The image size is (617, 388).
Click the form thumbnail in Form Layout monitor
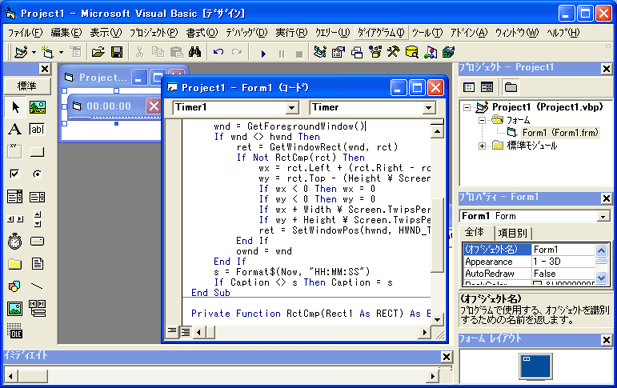pos(527,358)
